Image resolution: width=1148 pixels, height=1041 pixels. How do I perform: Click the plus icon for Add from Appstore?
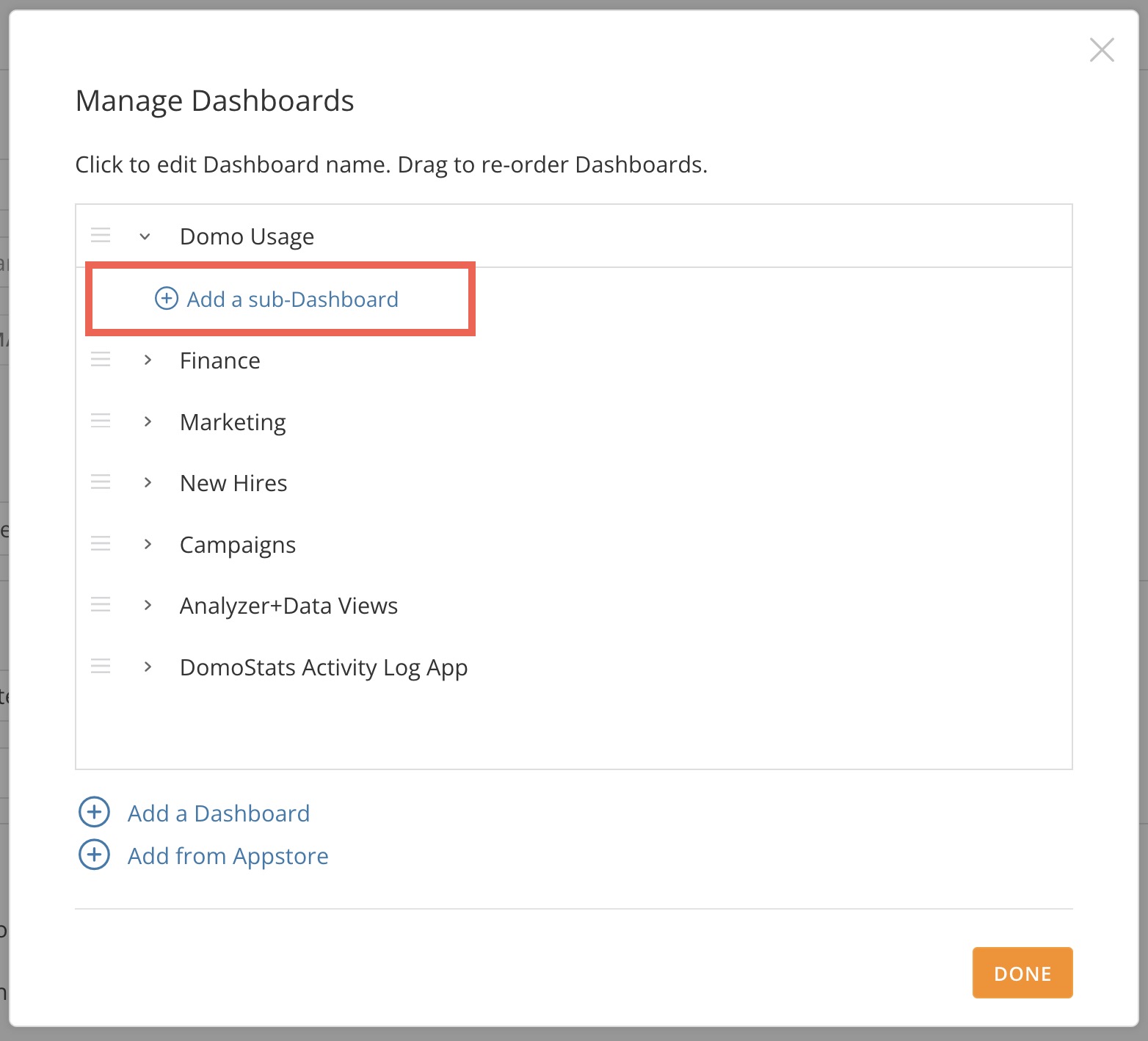click(x=94, y=855)
